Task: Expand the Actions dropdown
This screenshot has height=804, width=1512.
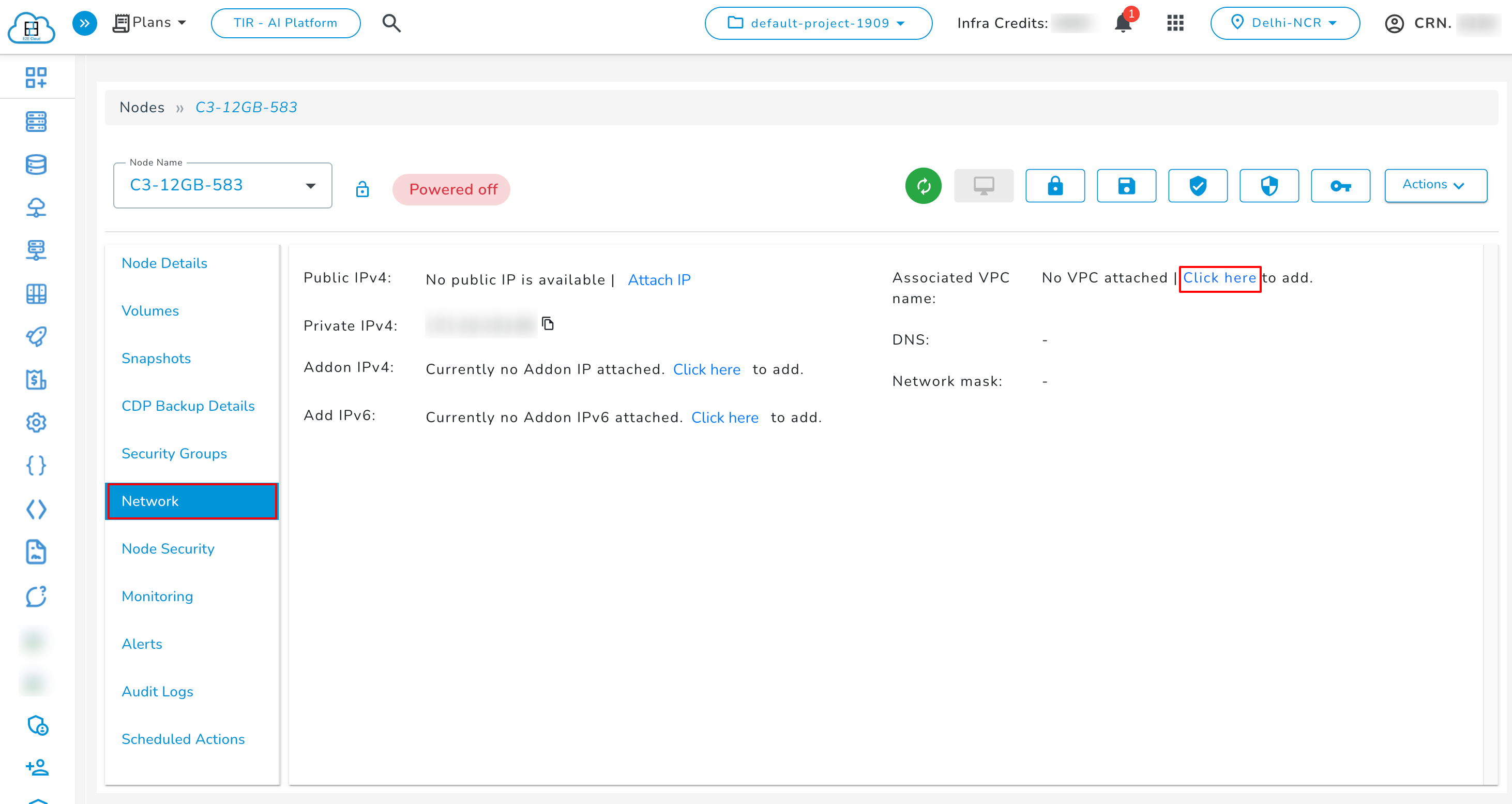Action: (1435, 185)
